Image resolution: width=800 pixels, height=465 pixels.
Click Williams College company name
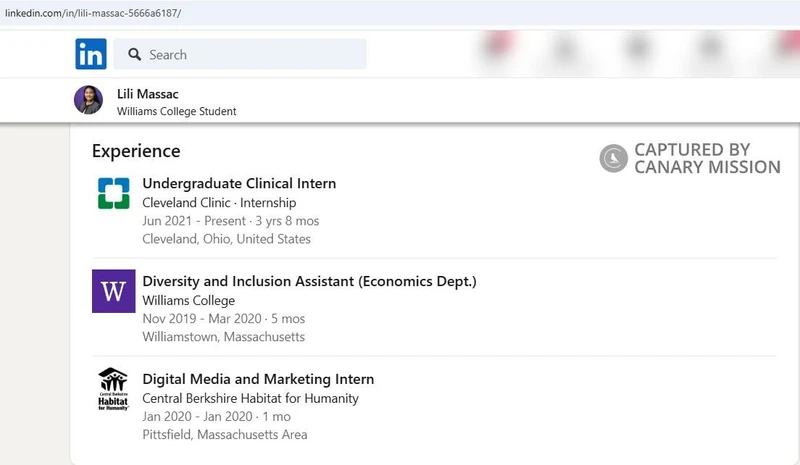click(189, 301)
